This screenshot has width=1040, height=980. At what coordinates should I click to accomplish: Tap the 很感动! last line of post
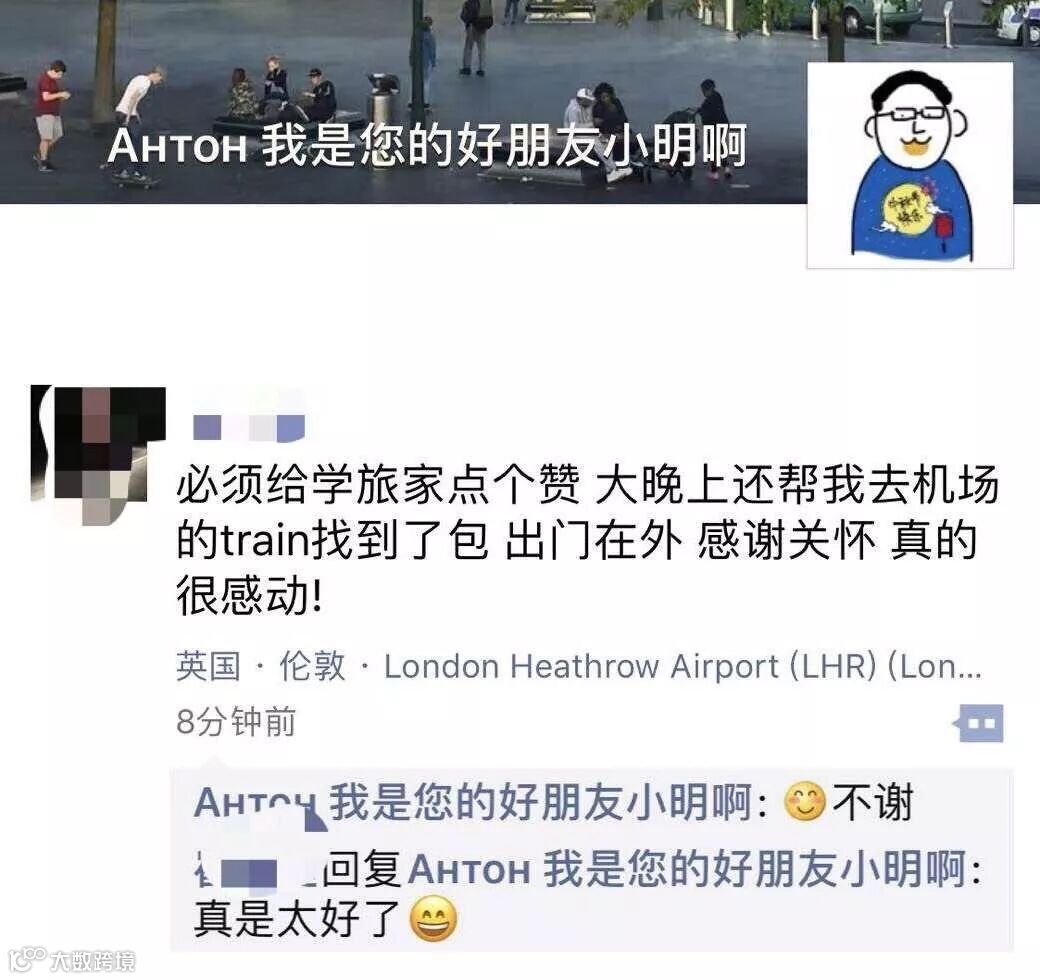point(249,594)
